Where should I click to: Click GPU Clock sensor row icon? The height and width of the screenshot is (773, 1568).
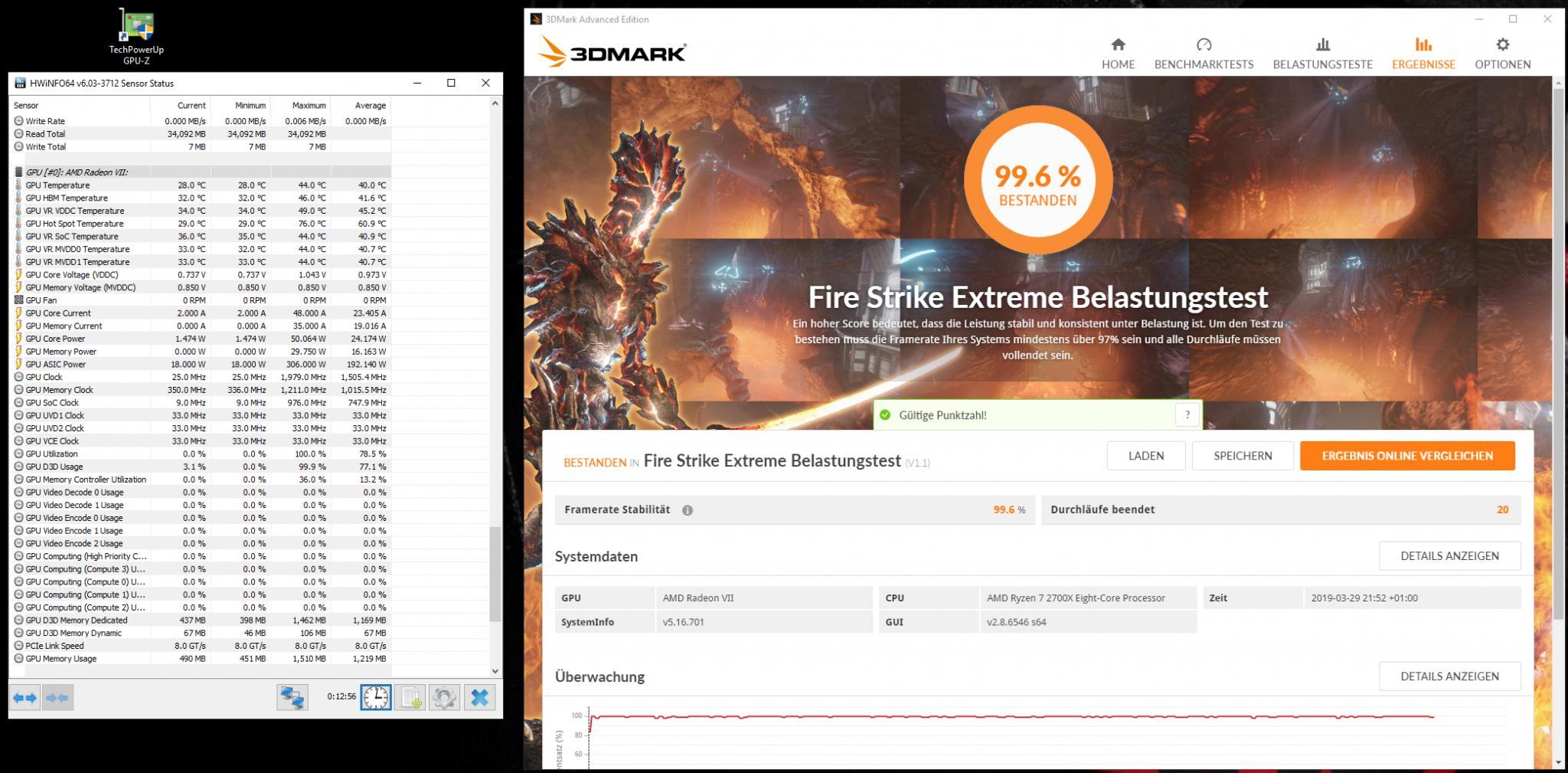coord(18,377)
